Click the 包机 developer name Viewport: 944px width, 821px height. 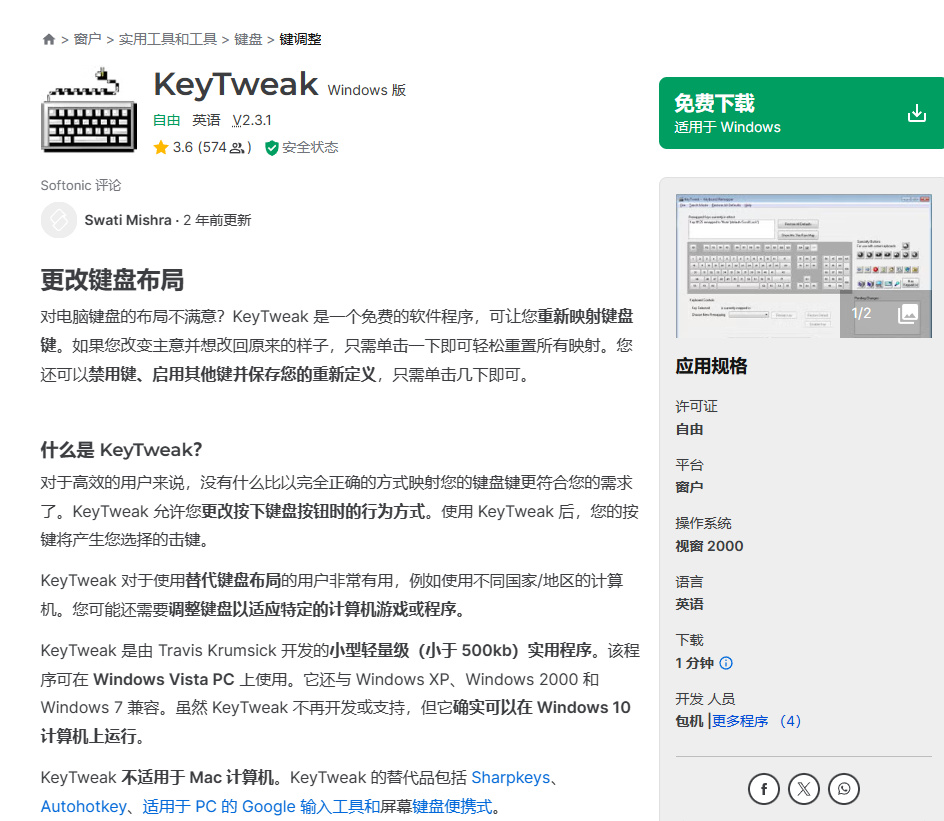(689, 721)
